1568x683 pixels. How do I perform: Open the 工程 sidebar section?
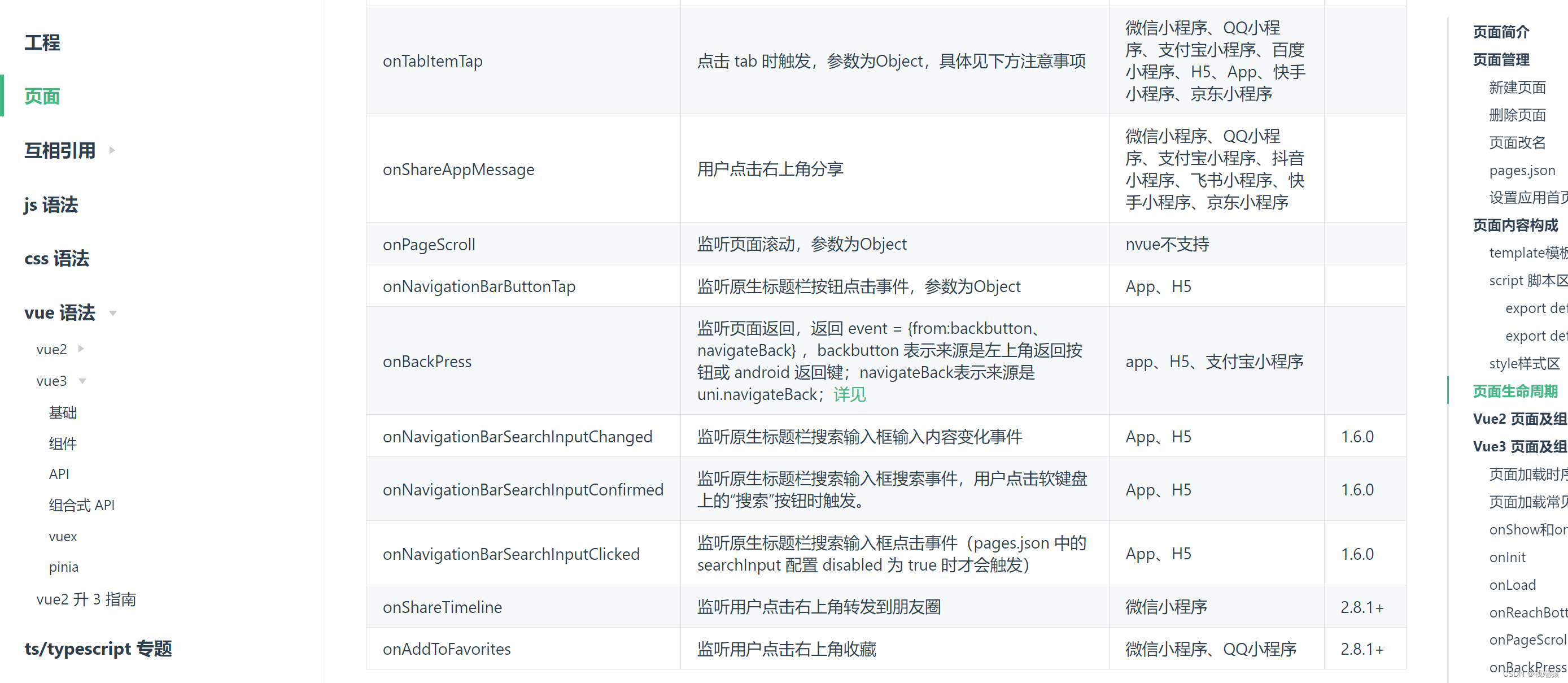(x=42, y=42)
